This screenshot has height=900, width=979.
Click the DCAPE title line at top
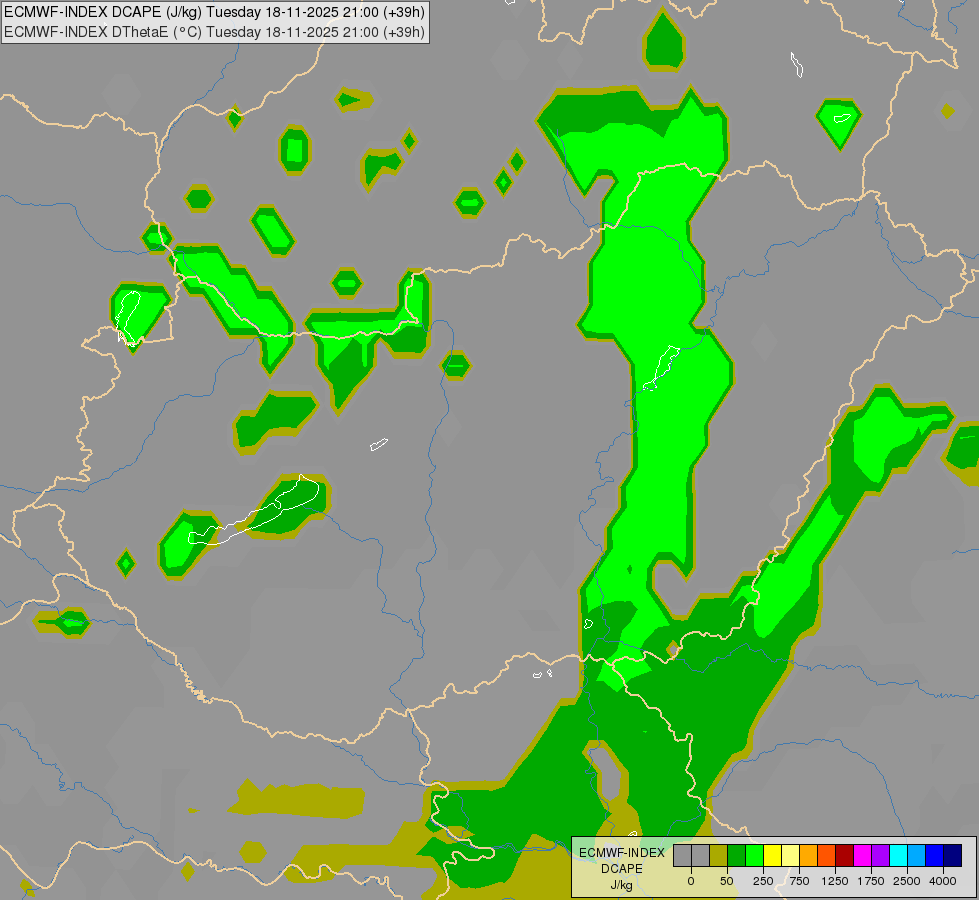coord(214,12)
